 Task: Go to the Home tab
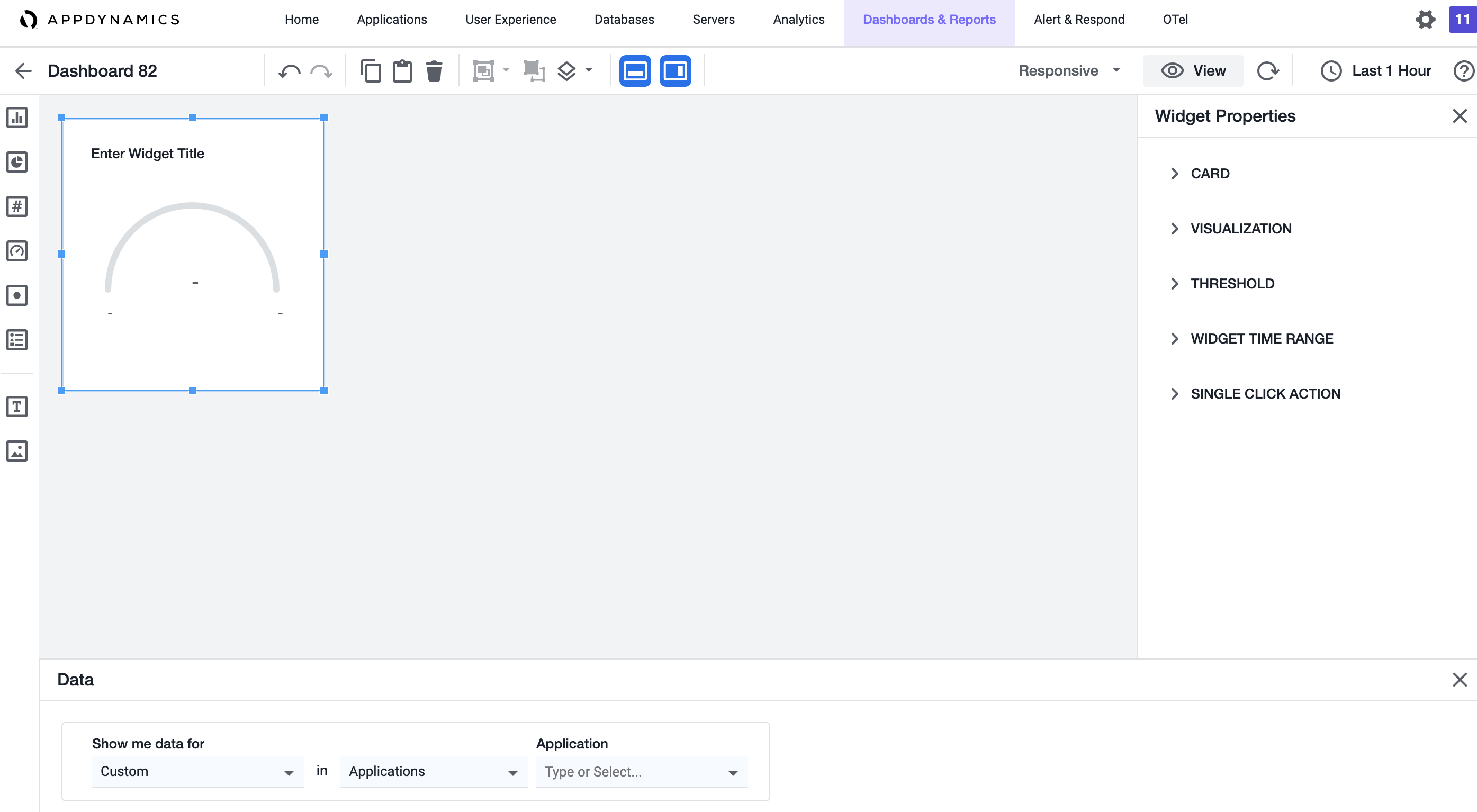pyautogui.click(x=302, y=20)
